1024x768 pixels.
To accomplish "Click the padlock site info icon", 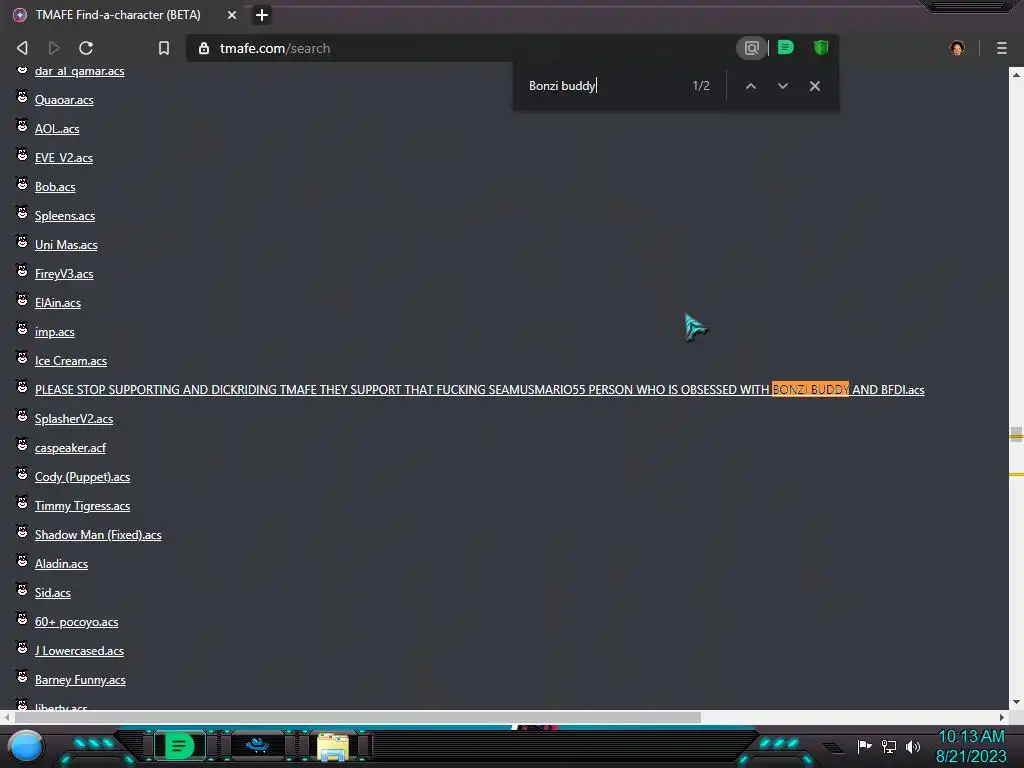I will 204,48.
